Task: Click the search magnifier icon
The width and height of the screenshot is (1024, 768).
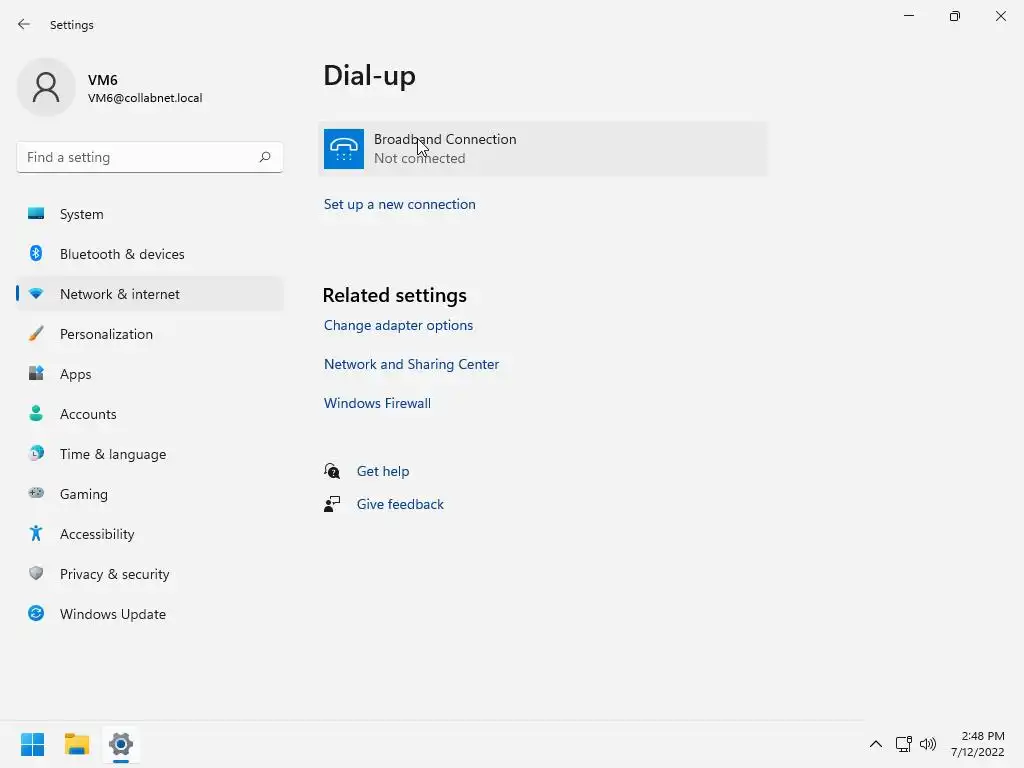Action: pyautogui.click(x=265, y=157)
